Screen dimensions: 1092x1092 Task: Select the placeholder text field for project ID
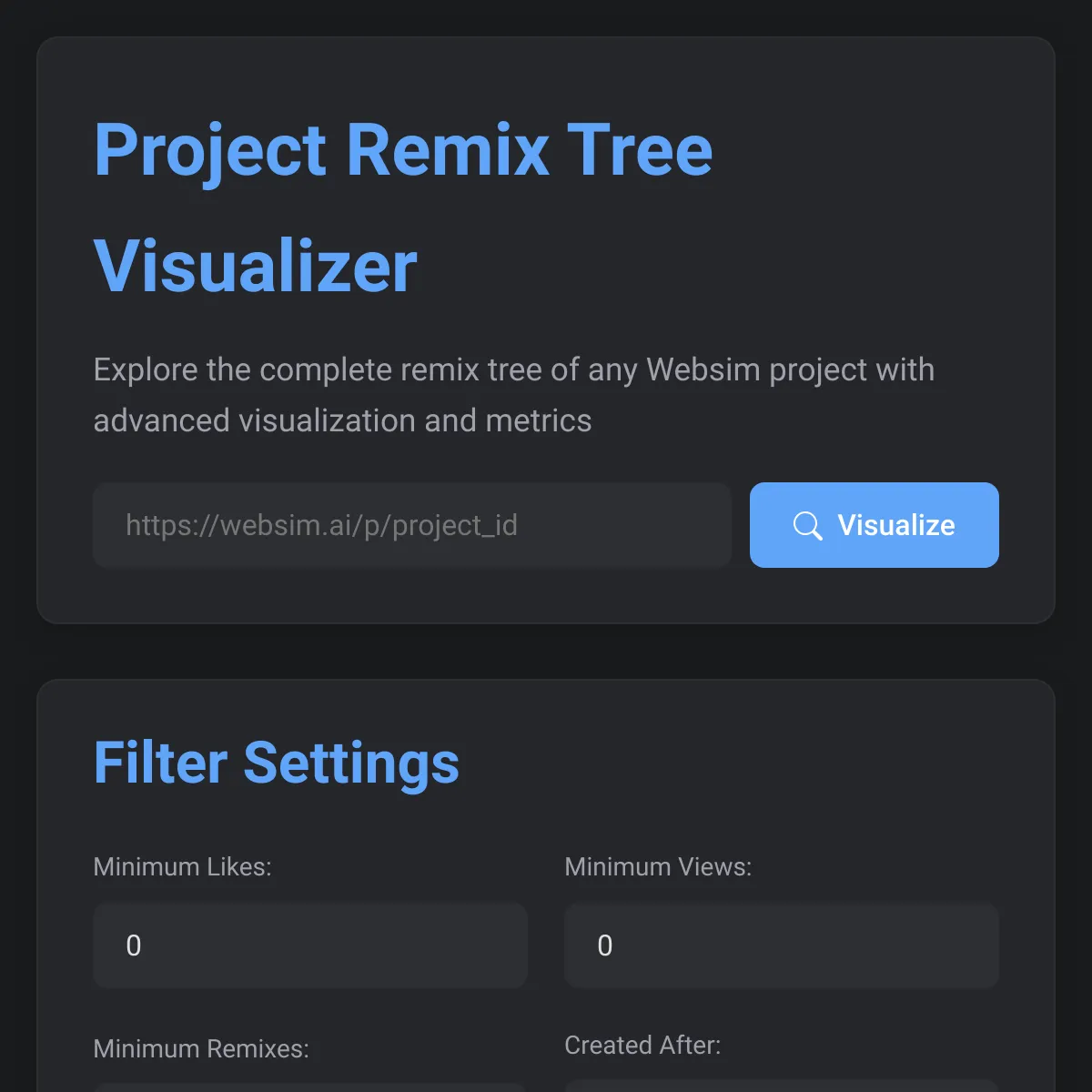[411, 525]
